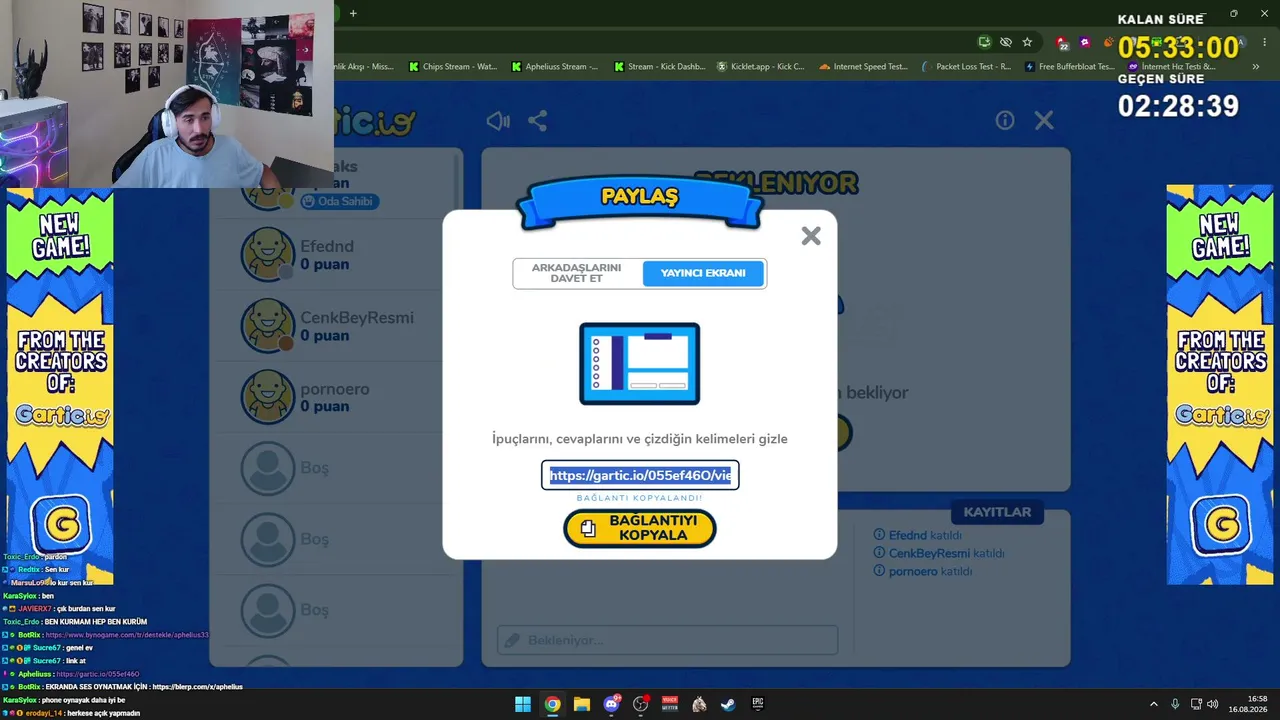The image size is (1280, 720).
Task: Open the horse-head app in the taskbar
Action: pos(699,704)
